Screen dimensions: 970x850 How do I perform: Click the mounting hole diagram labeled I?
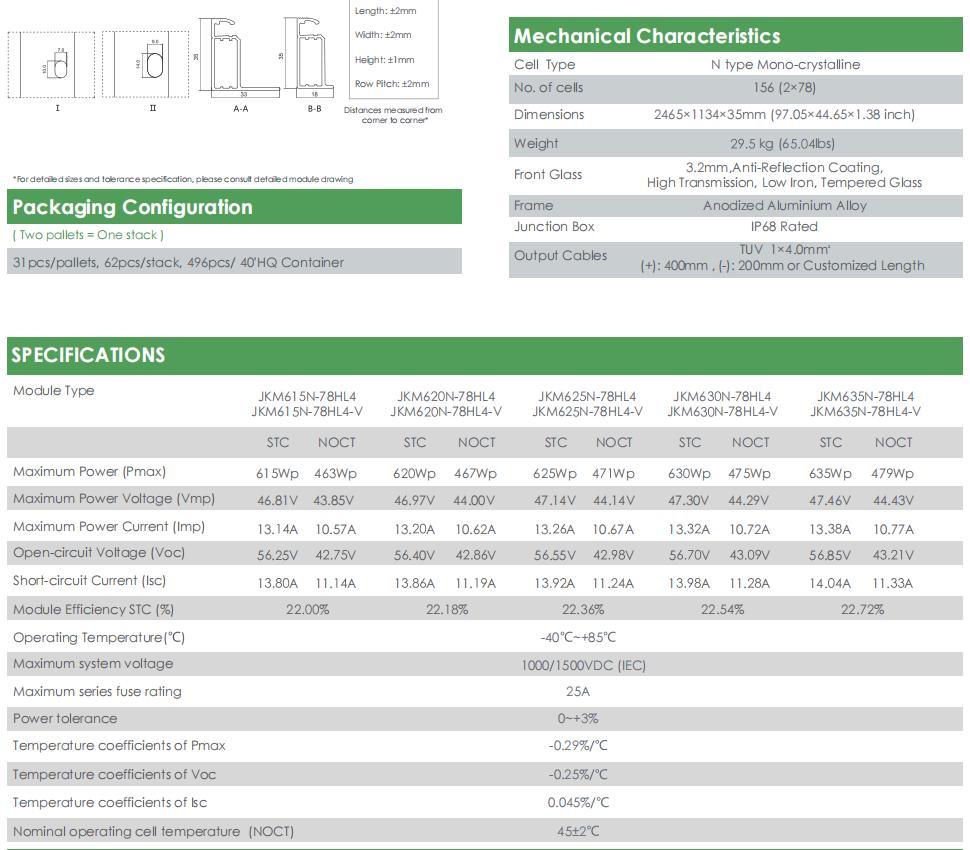(x=56, y=65)
